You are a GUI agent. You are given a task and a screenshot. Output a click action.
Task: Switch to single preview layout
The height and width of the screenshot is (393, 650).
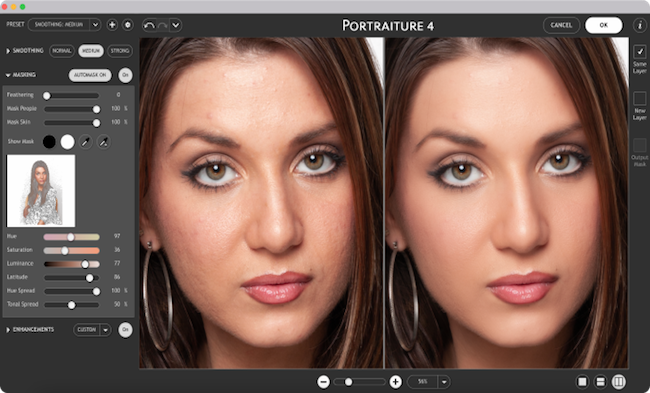click(x=582, y=381)
